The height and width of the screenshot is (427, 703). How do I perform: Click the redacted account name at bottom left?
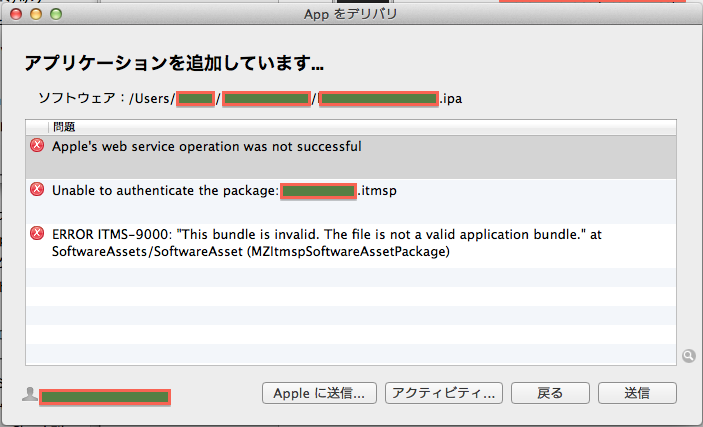pyautogui.click(x=105, y=396)
